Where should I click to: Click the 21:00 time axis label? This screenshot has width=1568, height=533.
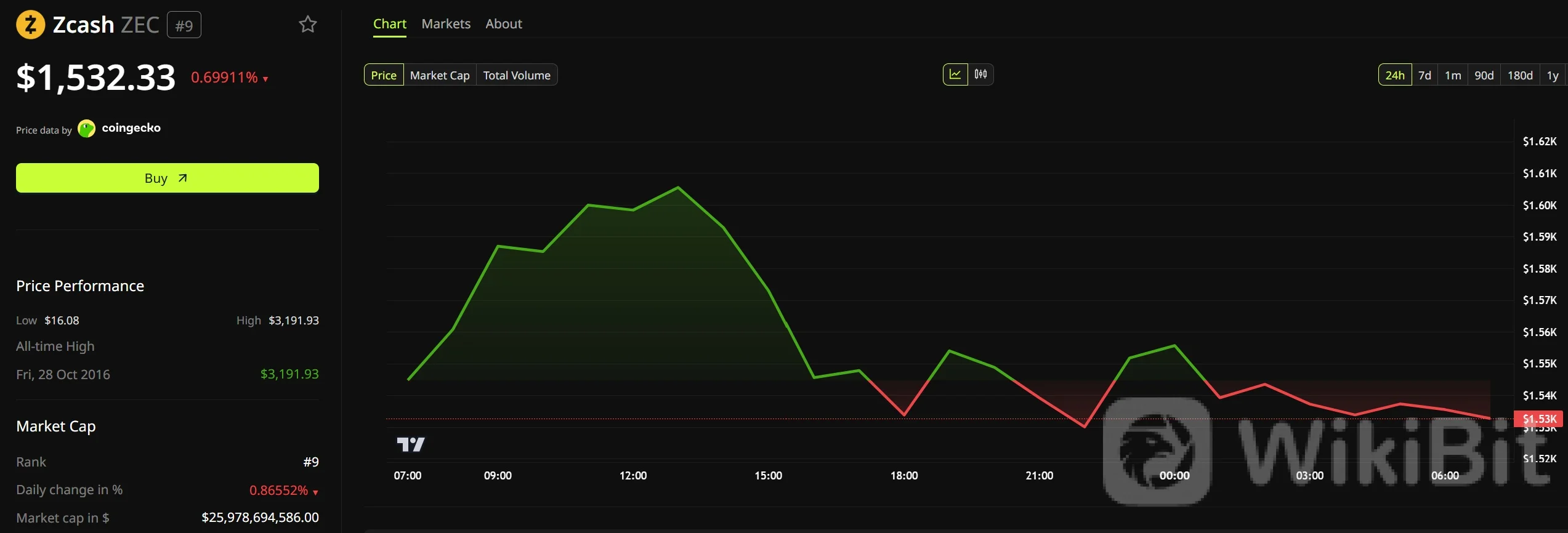(1040, 476)
